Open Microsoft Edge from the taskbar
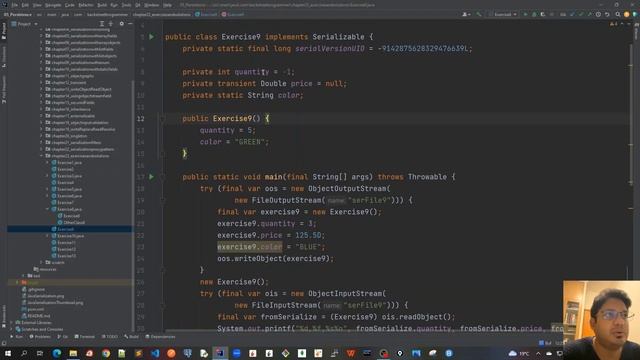Viewport: 640px width, 360px height. click(57, 353)
